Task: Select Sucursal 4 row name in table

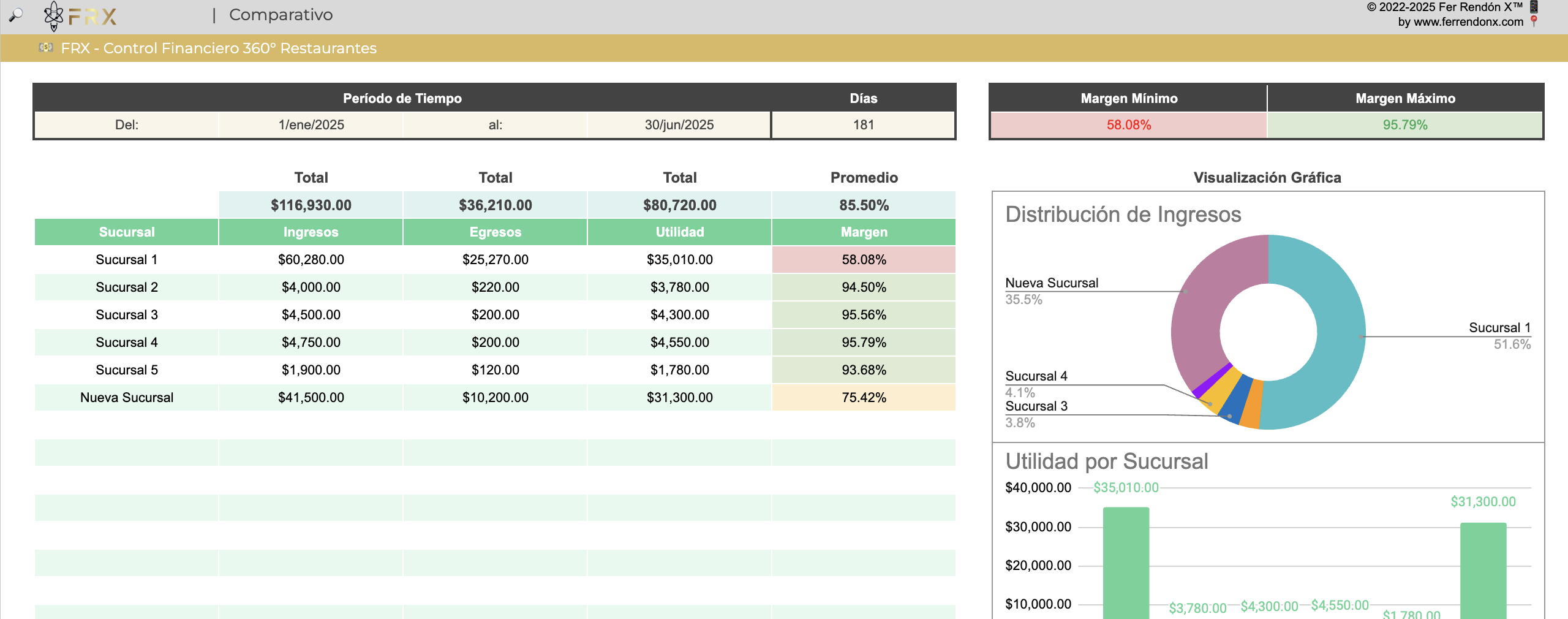Action: point(127,343)
